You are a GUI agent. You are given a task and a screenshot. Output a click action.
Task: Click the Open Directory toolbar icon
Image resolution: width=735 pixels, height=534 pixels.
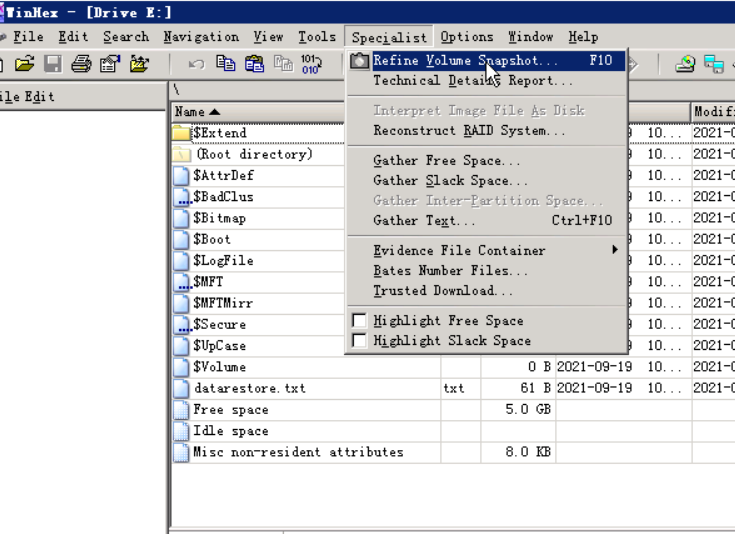click(139, 64)
